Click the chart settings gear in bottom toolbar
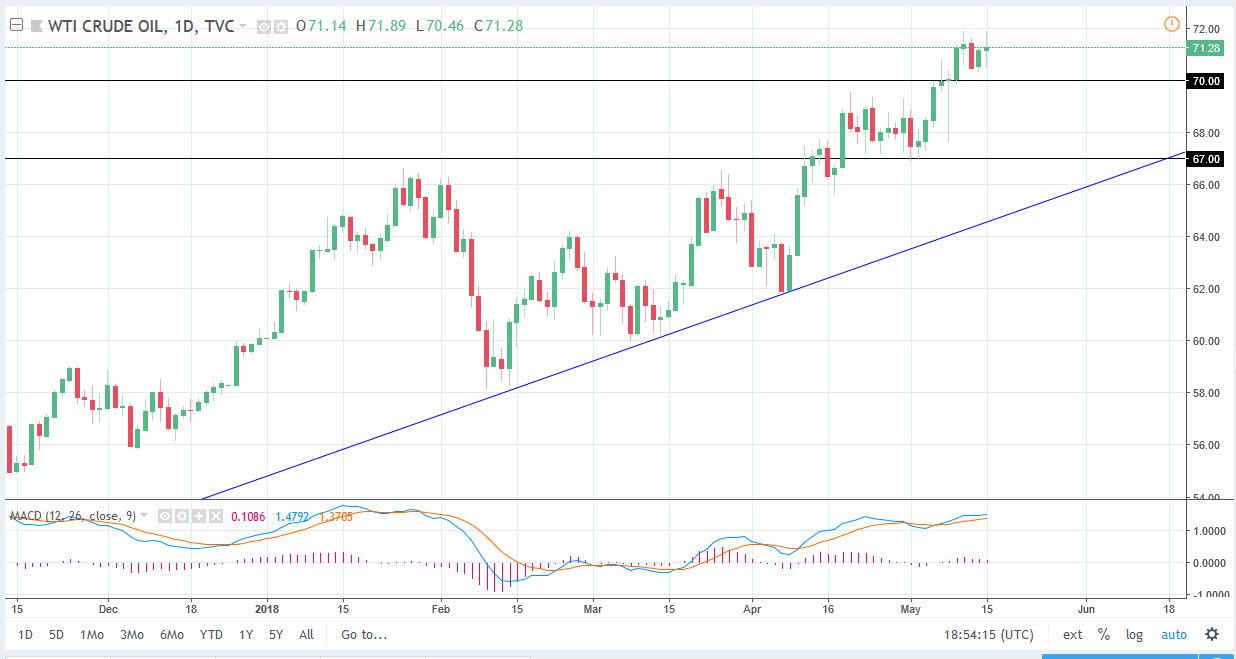The height and width of the screenshot is (659, 1236). point(1213,634)
